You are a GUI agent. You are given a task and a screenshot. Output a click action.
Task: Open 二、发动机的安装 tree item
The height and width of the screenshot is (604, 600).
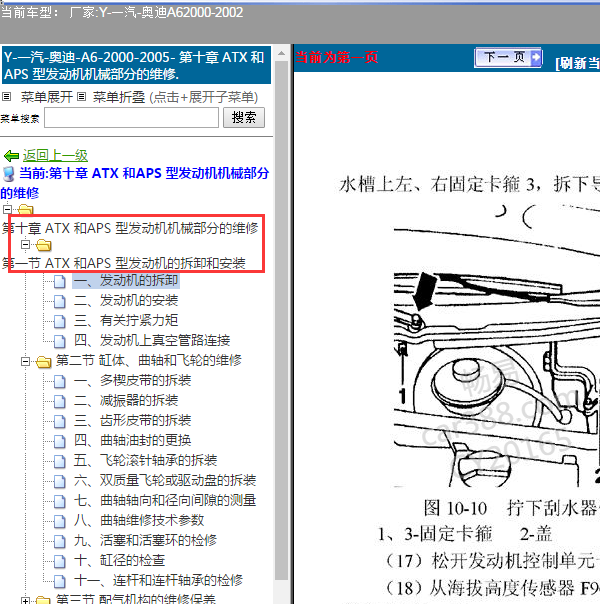click(x=126, y=300)
